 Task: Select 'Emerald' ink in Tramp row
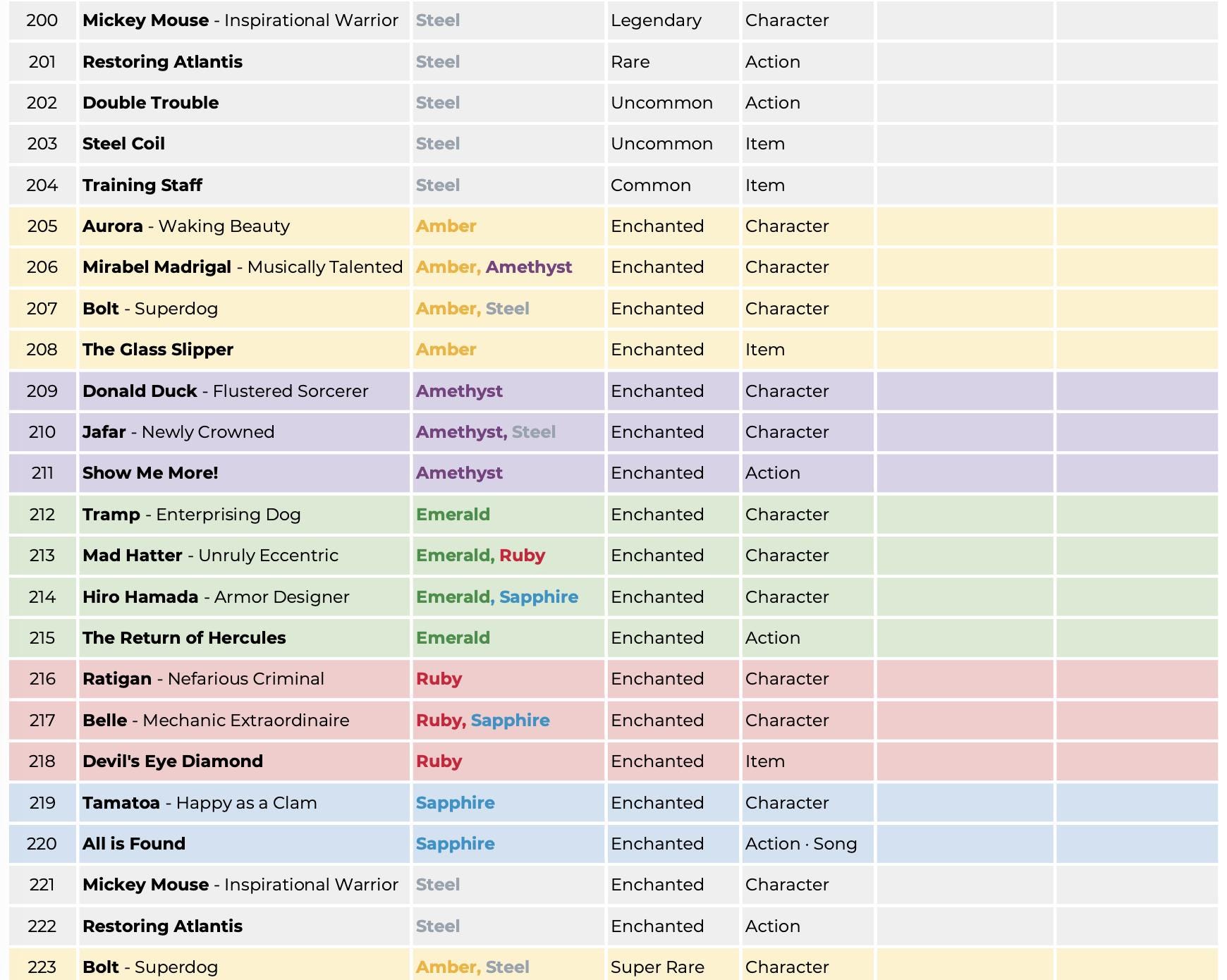pyautogui.click(x=453, y=515)
